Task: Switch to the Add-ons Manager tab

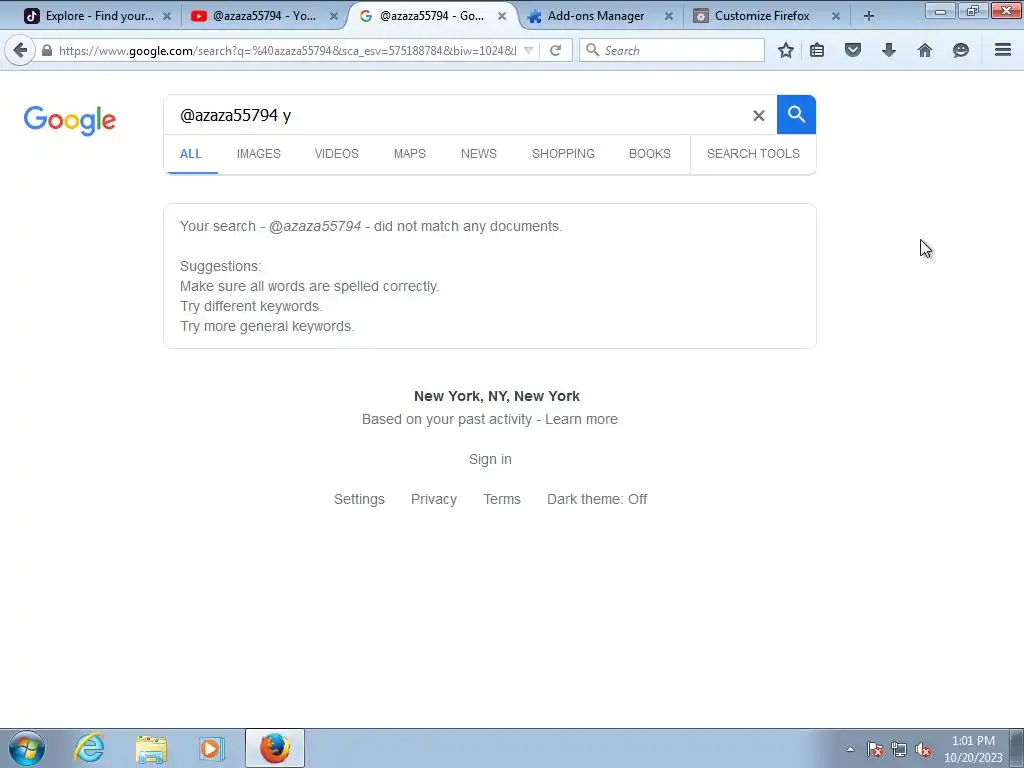Action: pos(596,16)
